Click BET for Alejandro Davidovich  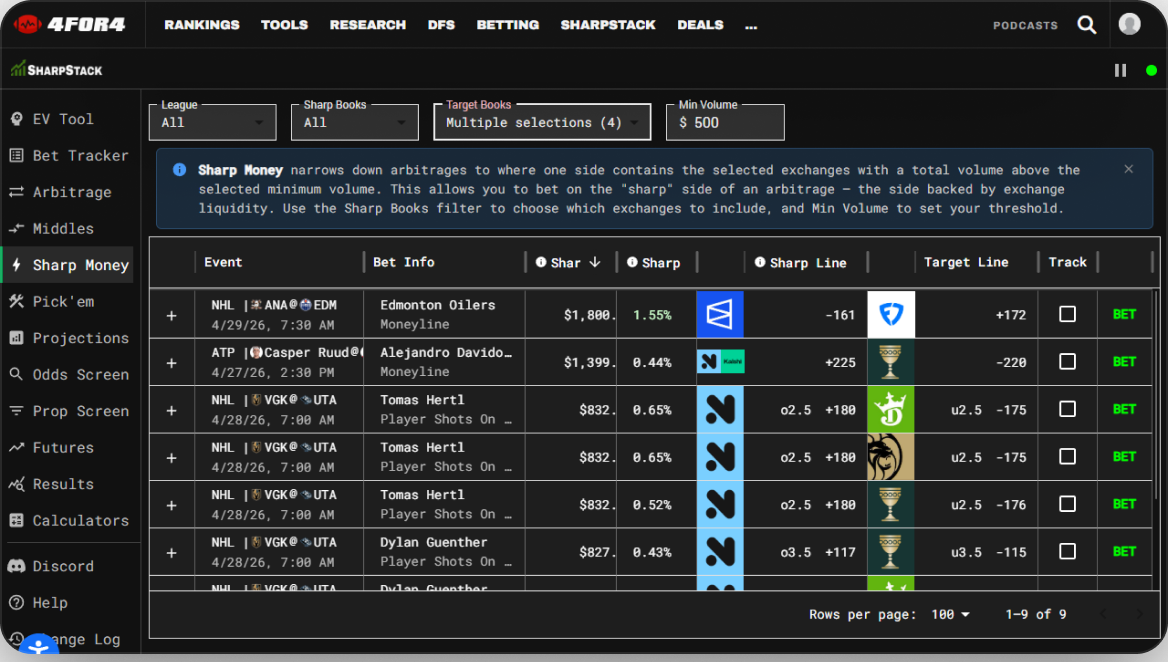tap(1124, 362)
